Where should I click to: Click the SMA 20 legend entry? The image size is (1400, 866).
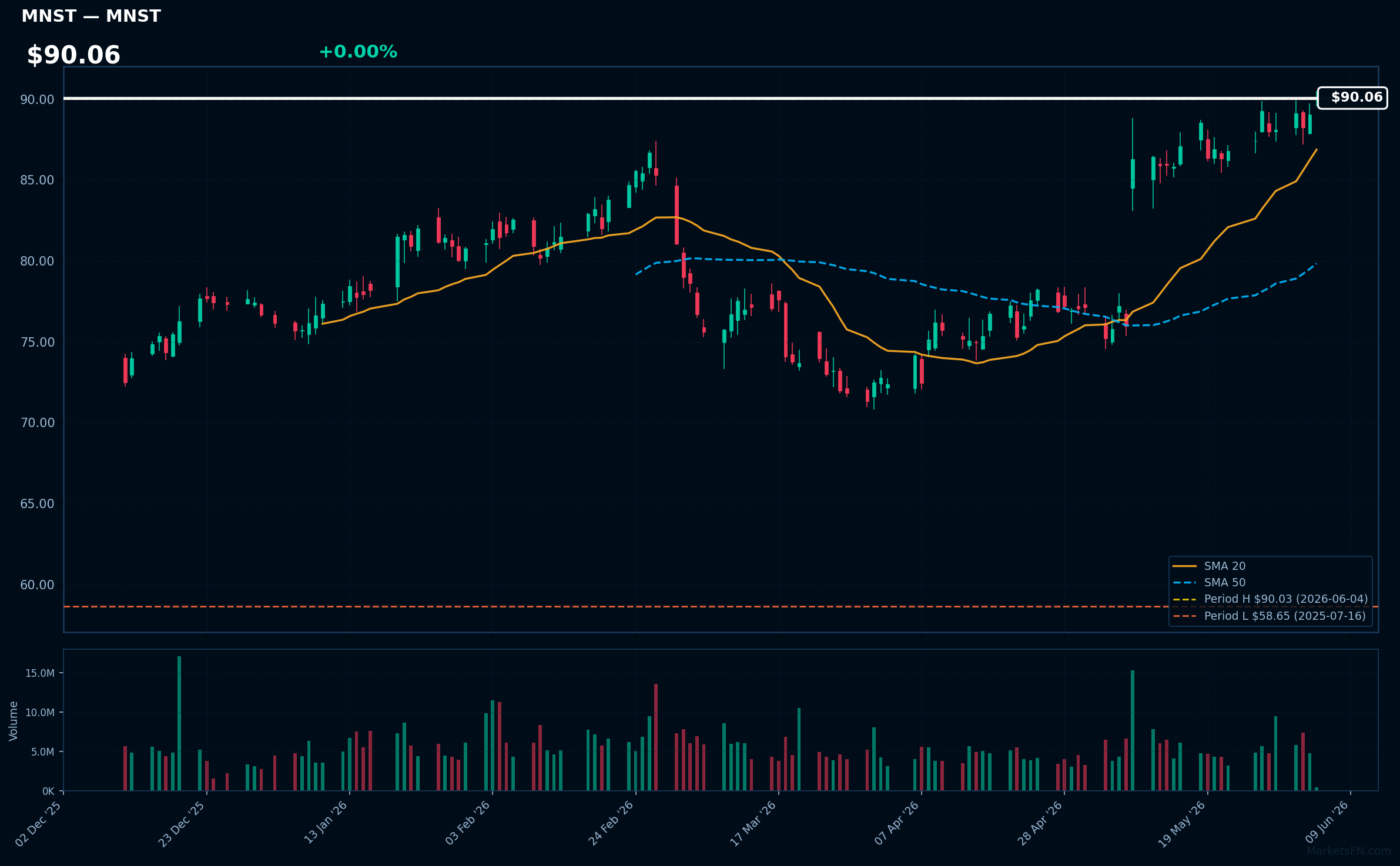point(1224,566)
